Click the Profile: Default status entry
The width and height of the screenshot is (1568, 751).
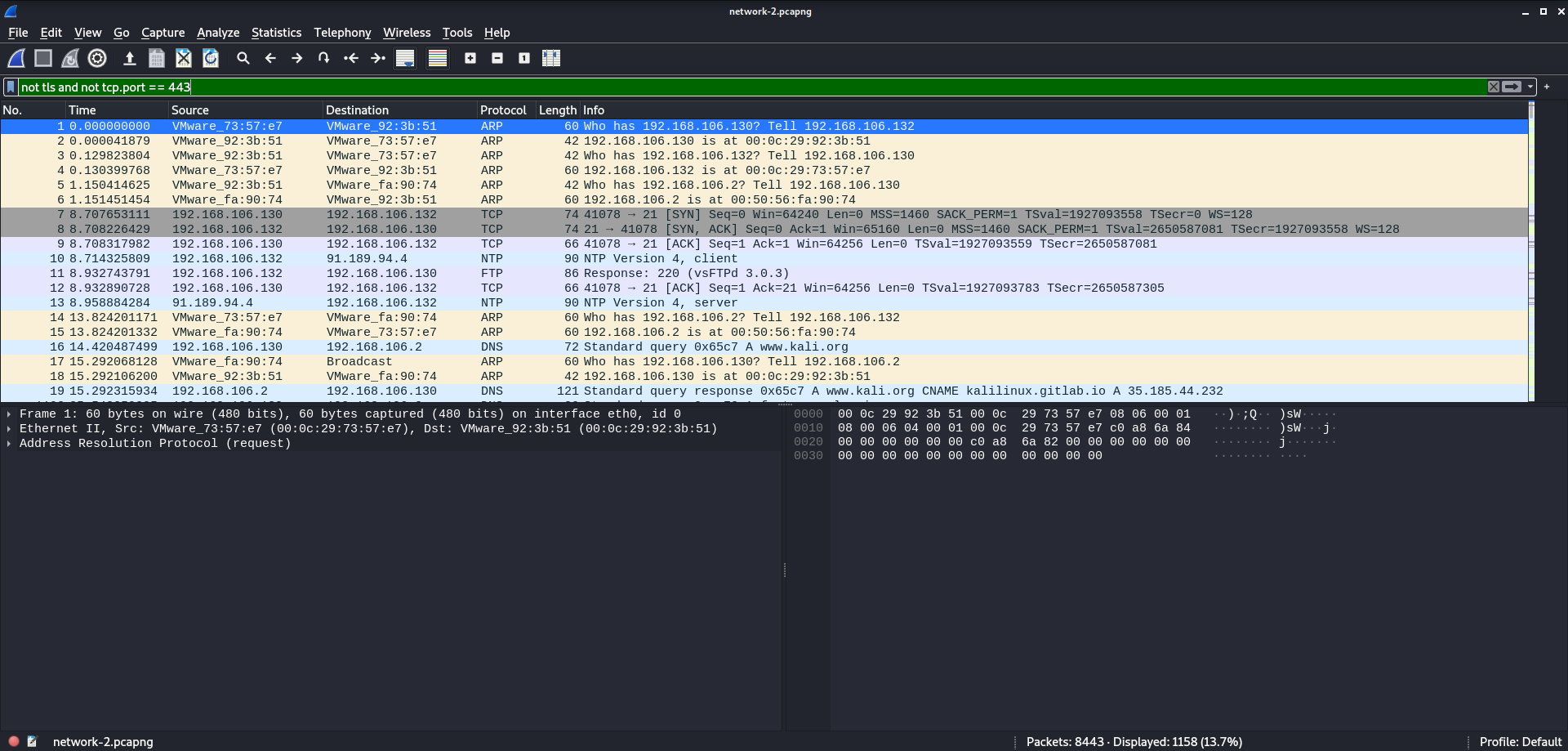[1520, 741]
